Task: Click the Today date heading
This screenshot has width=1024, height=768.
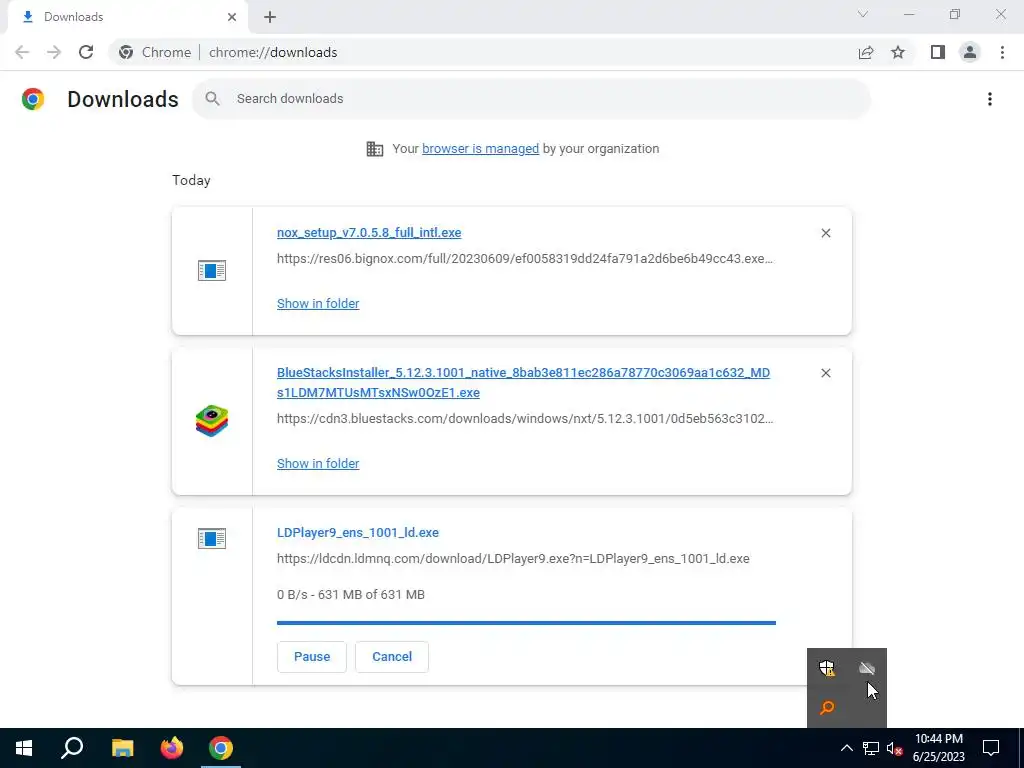Action: (191, 180)
